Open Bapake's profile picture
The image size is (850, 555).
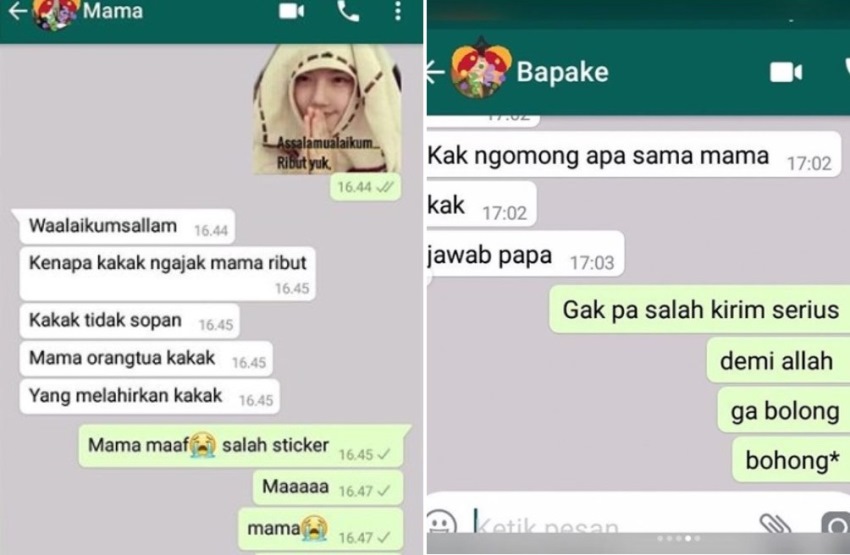click(x=481, y=70)
